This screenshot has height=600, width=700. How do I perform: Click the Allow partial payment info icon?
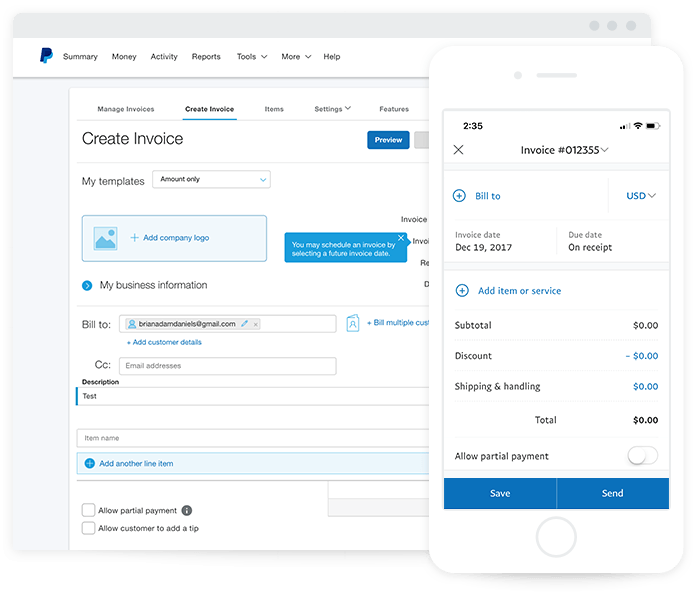pyautogui.click(x=187, y=510)
